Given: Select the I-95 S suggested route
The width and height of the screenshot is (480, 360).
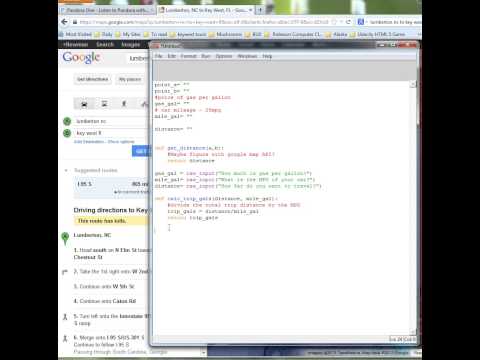Looking at the screenshot, I should point(111,188).
